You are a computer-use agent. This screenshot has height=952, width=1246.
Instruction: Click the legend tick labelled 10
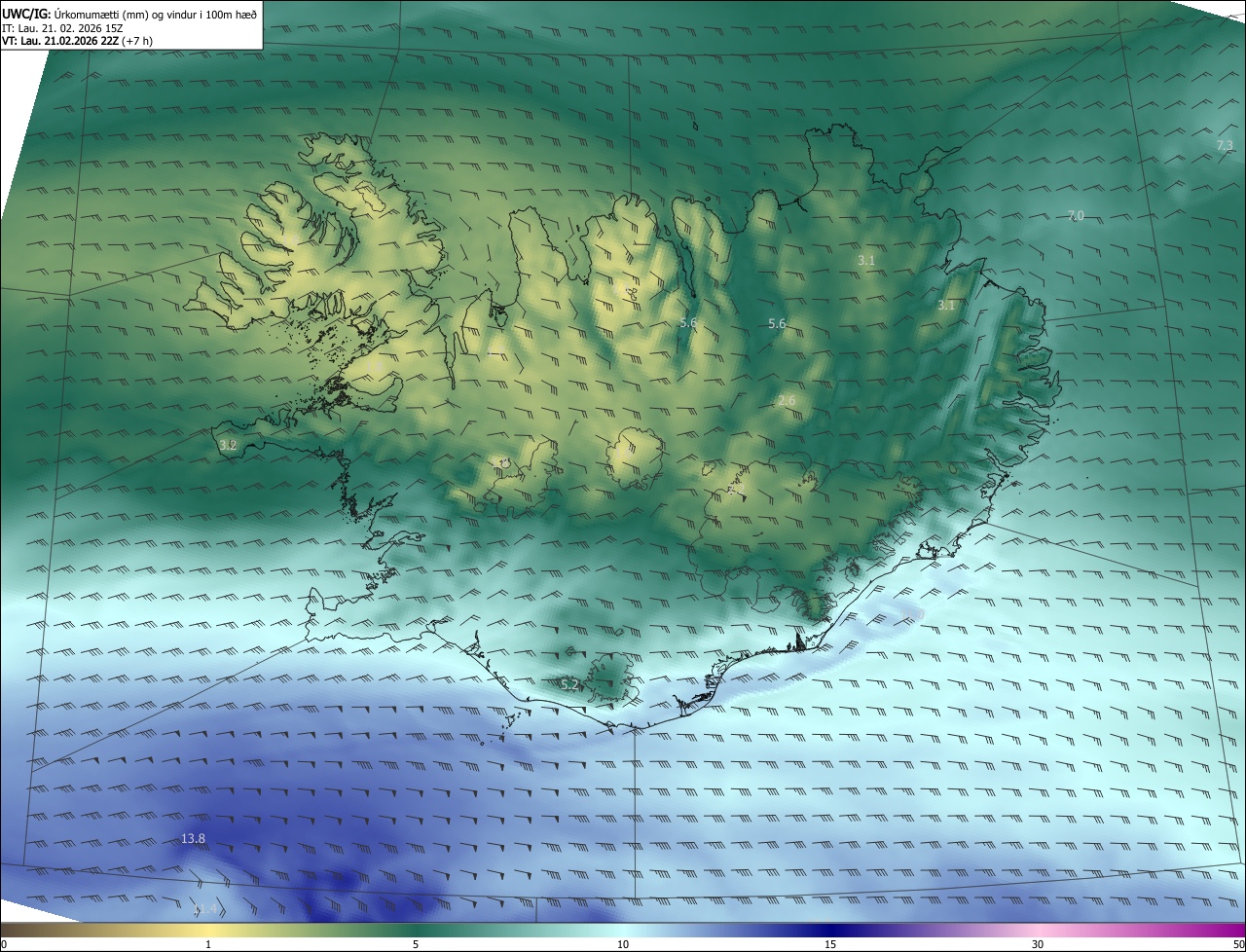click(x=623, y=944)
